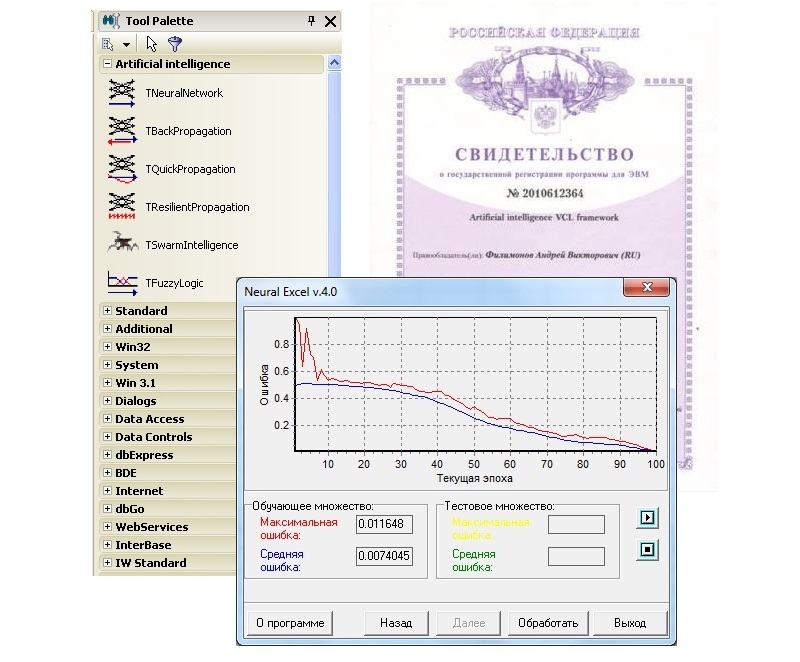This screenshot has height=662, width=800.
Task: Click the 'Далее' button
Action: coord(468,623)
